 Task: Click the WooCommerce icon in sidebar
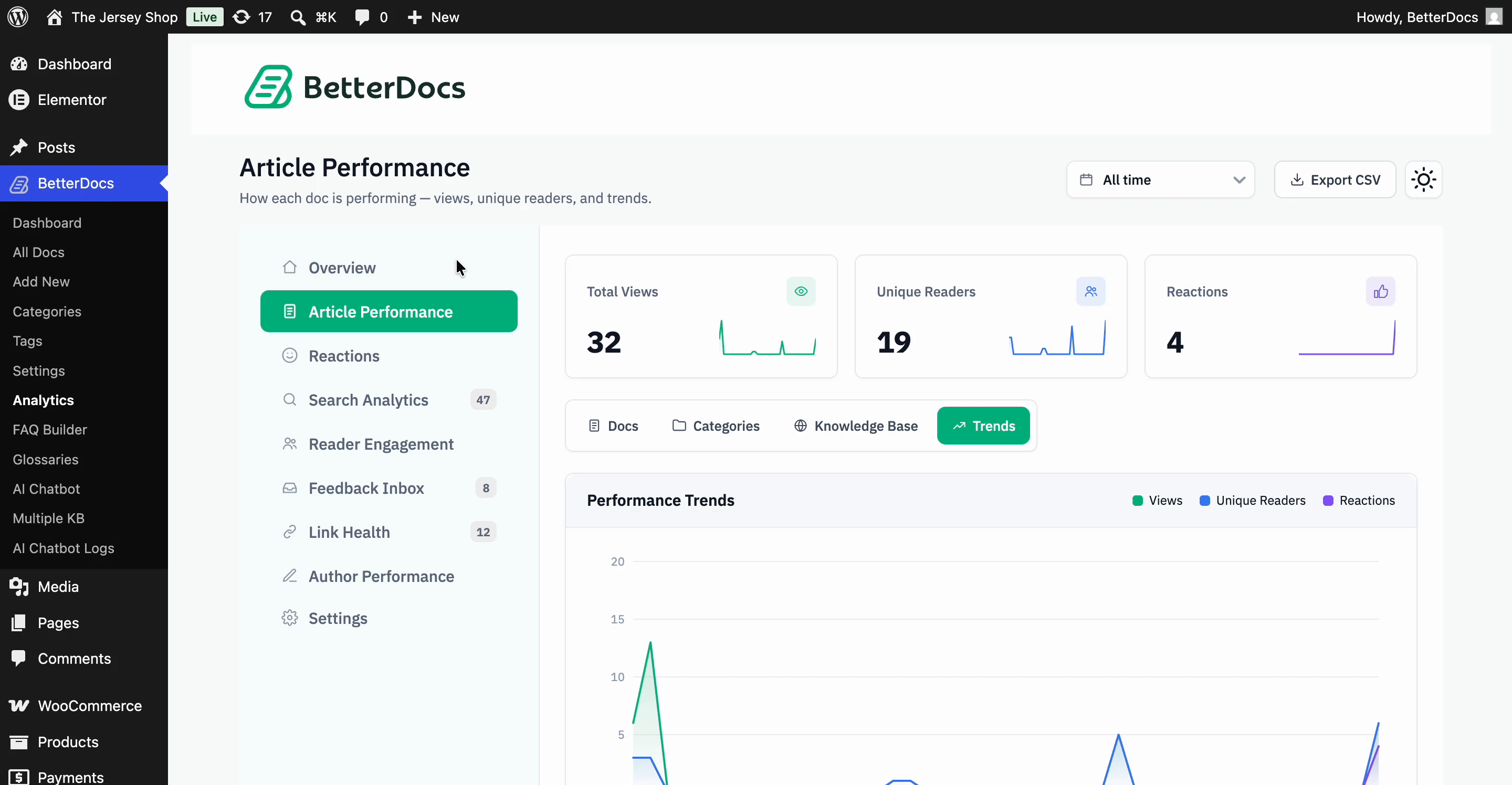click(19, 706)
